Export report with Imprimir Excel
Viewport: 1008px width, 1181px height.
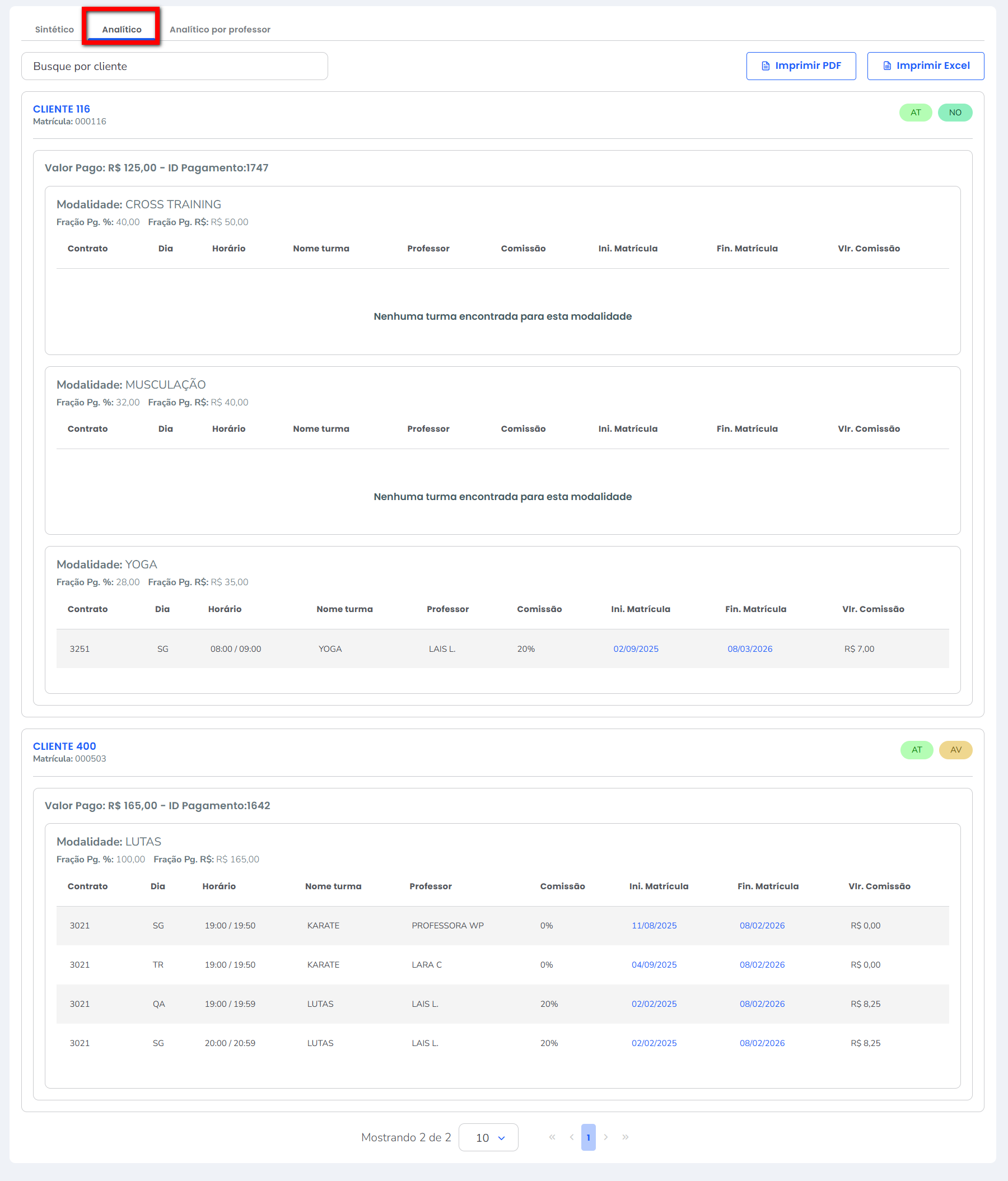coord(925,66)
